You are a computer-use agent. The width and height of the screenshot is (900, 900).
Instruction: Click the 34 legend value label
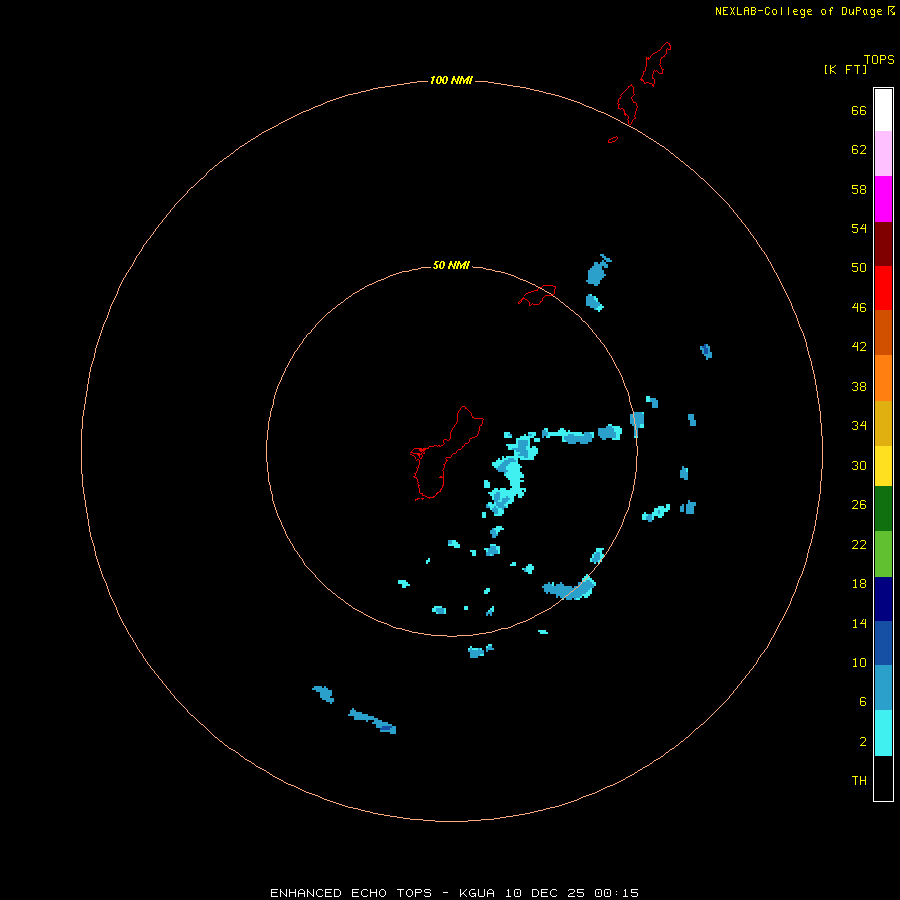pos(859,425)
